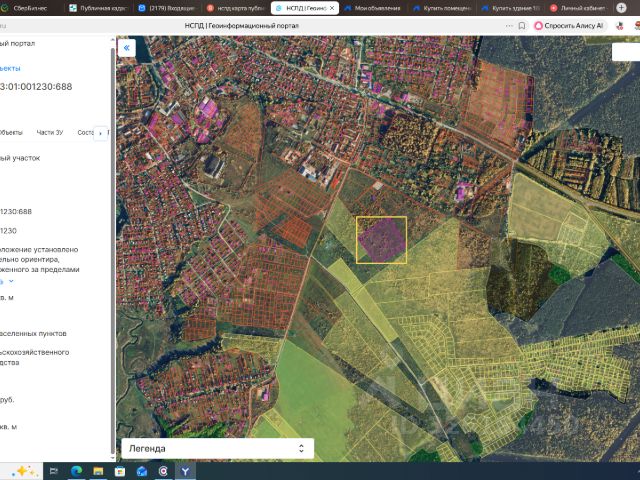Viewport: 640px width, 480px height.
Task: Open the Объекты tab in side panel
Action: [x=11, y=132]
